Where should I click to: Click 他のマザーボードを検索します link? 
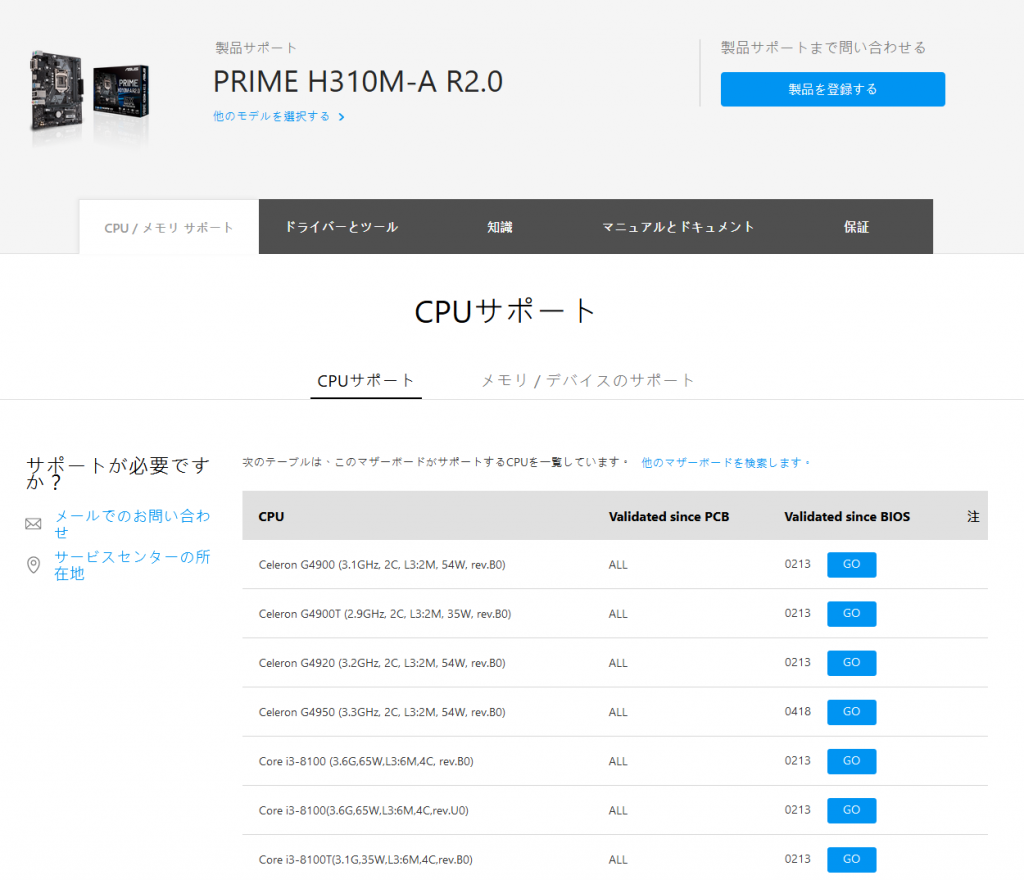pyautogui.click(x=726, y=462)
